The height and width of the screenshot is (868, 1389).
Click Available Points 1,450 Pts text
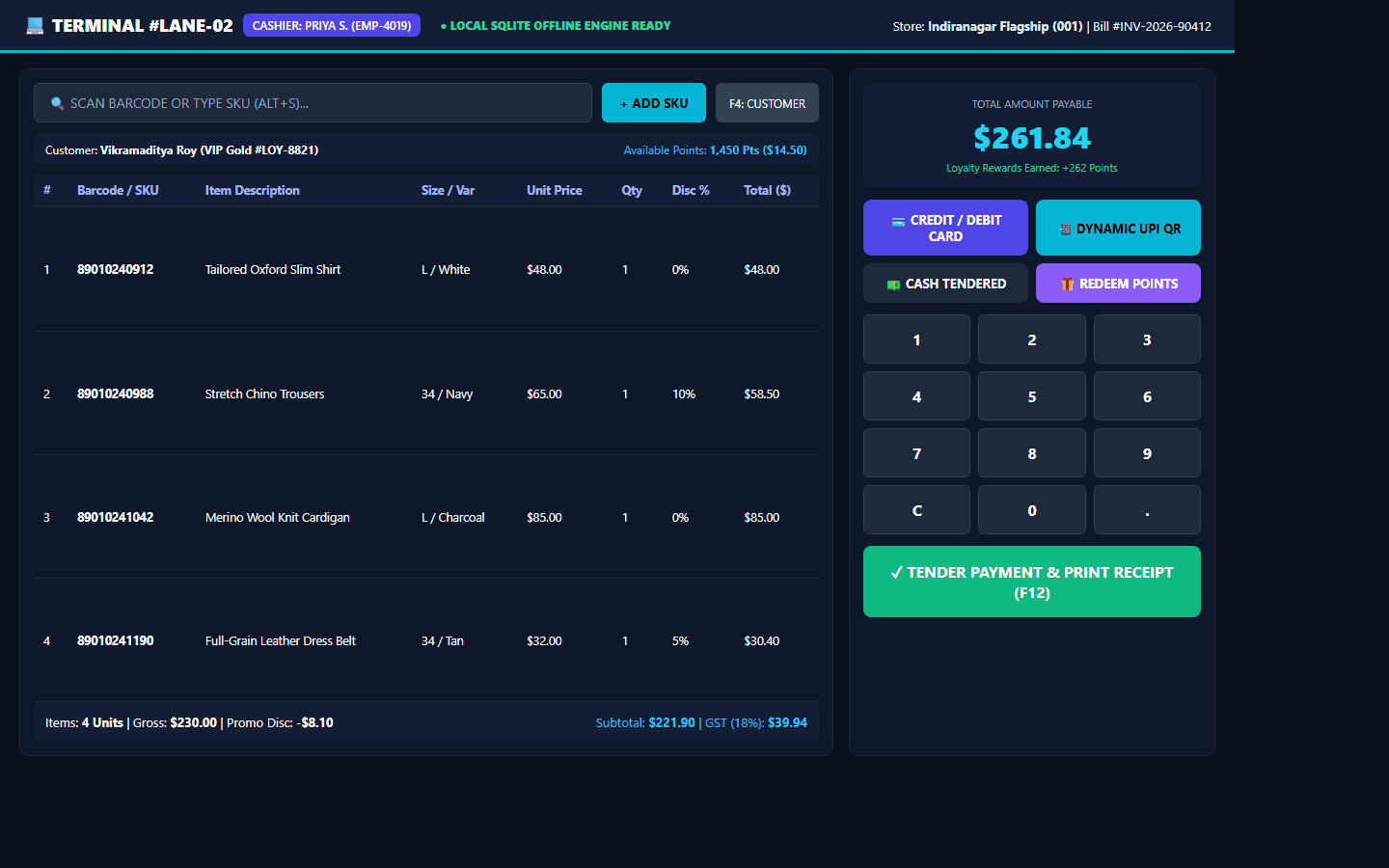pos(715,150)
